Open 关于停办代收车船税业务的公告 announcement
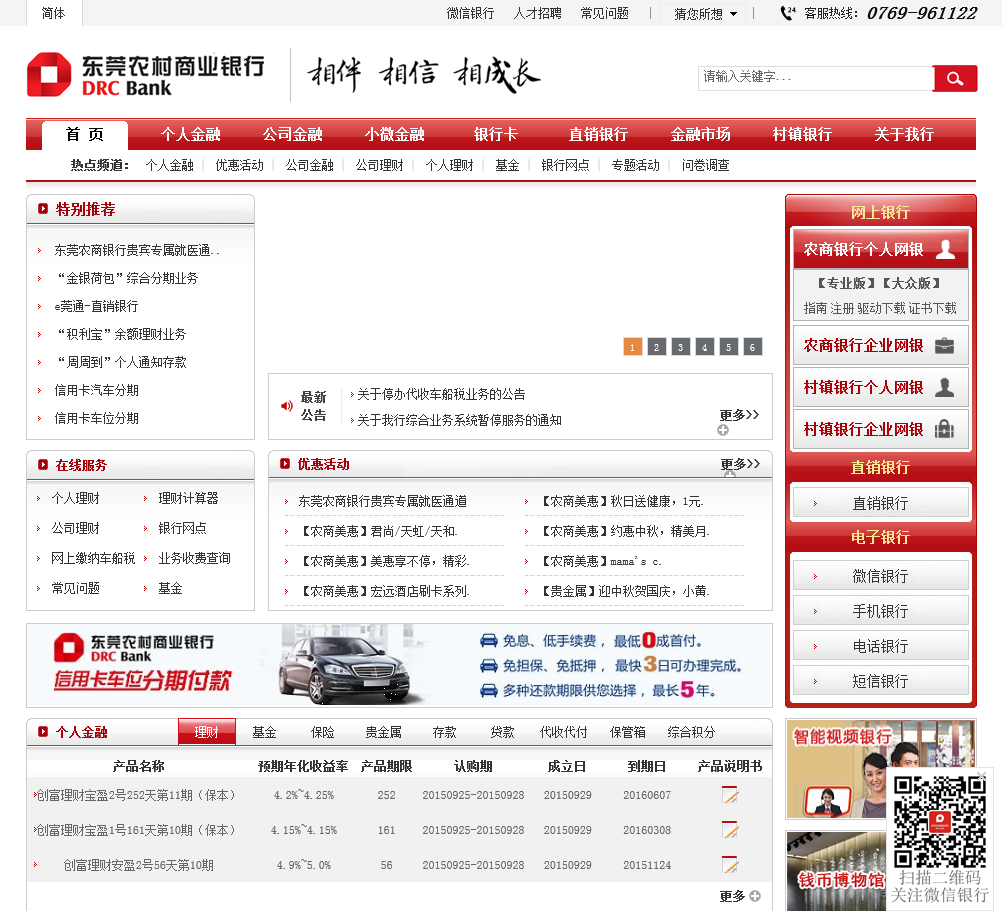 (x=441, y=394)
